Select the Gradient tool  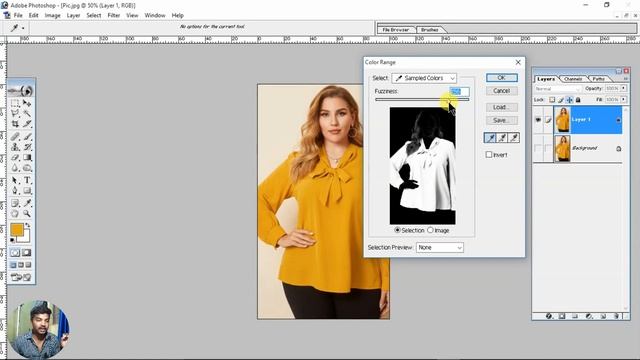click(x=27, y=157)
